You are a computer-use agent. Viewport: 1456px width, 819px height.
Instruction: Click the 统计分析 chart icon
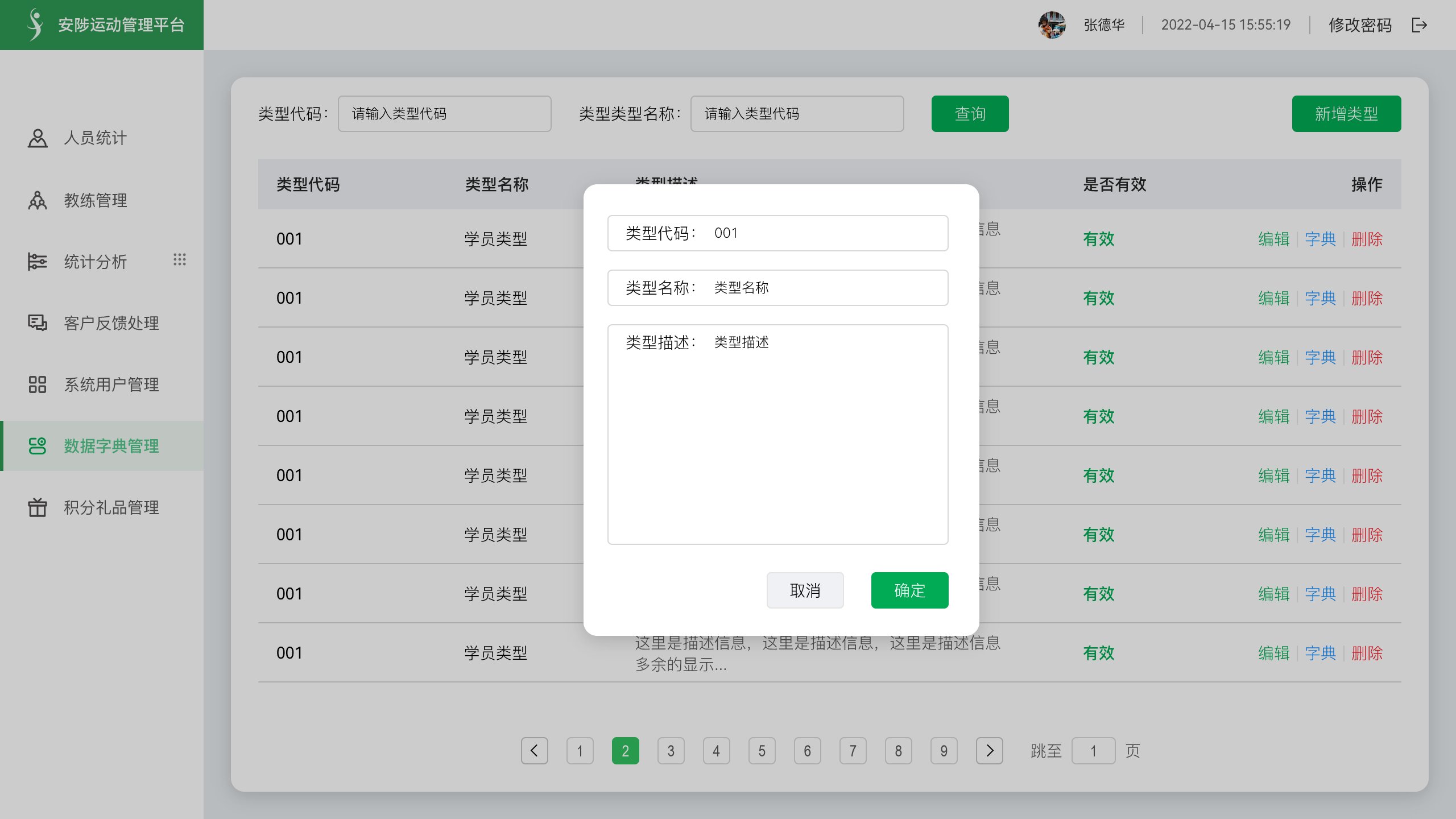(38, 262)
